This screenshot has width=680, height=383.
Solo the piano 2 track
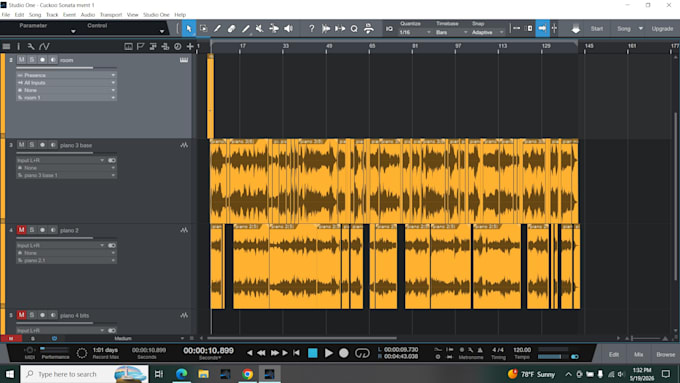pos(32,230)
